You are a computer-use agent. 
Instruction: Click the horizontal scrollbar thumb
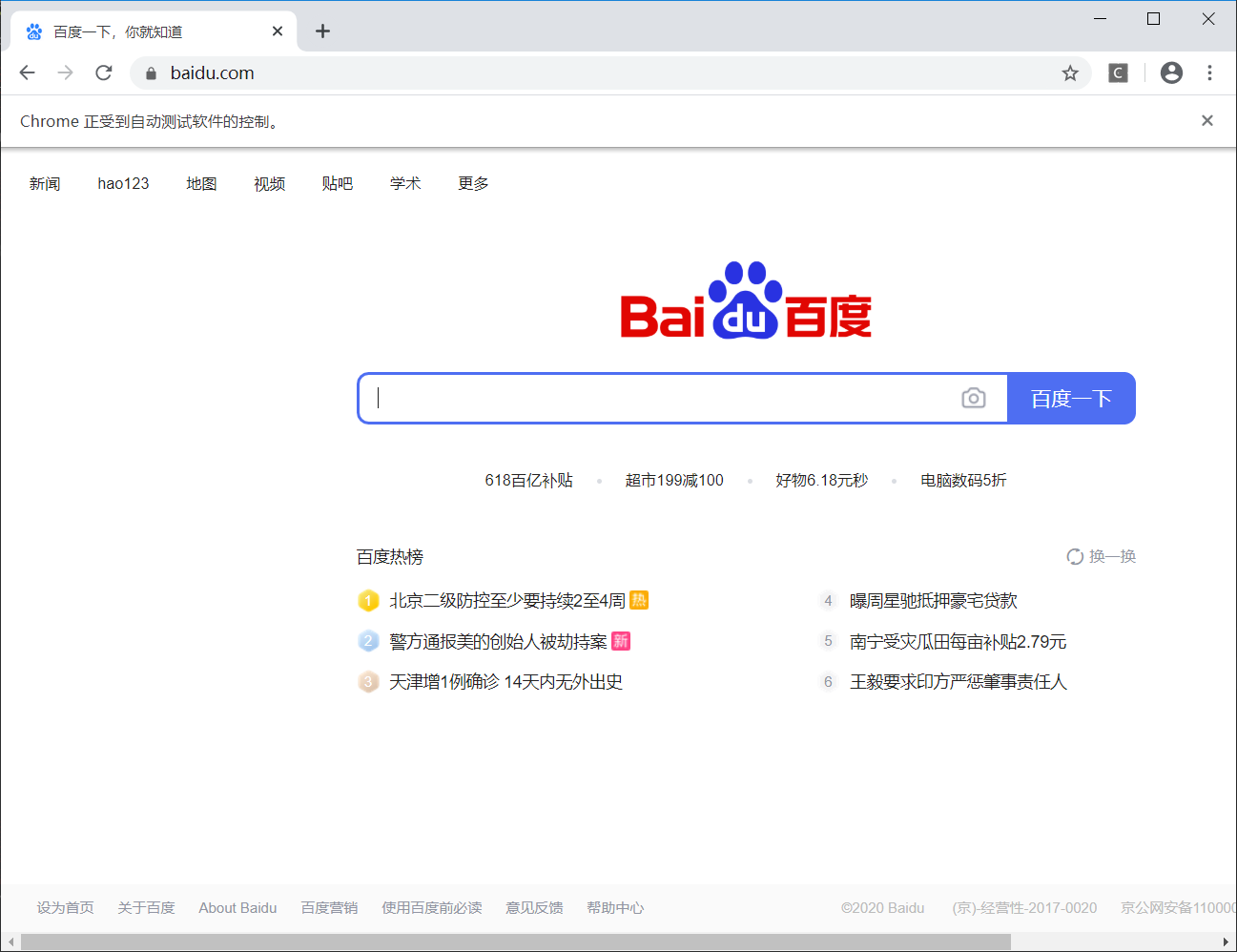tap(516, 942)
